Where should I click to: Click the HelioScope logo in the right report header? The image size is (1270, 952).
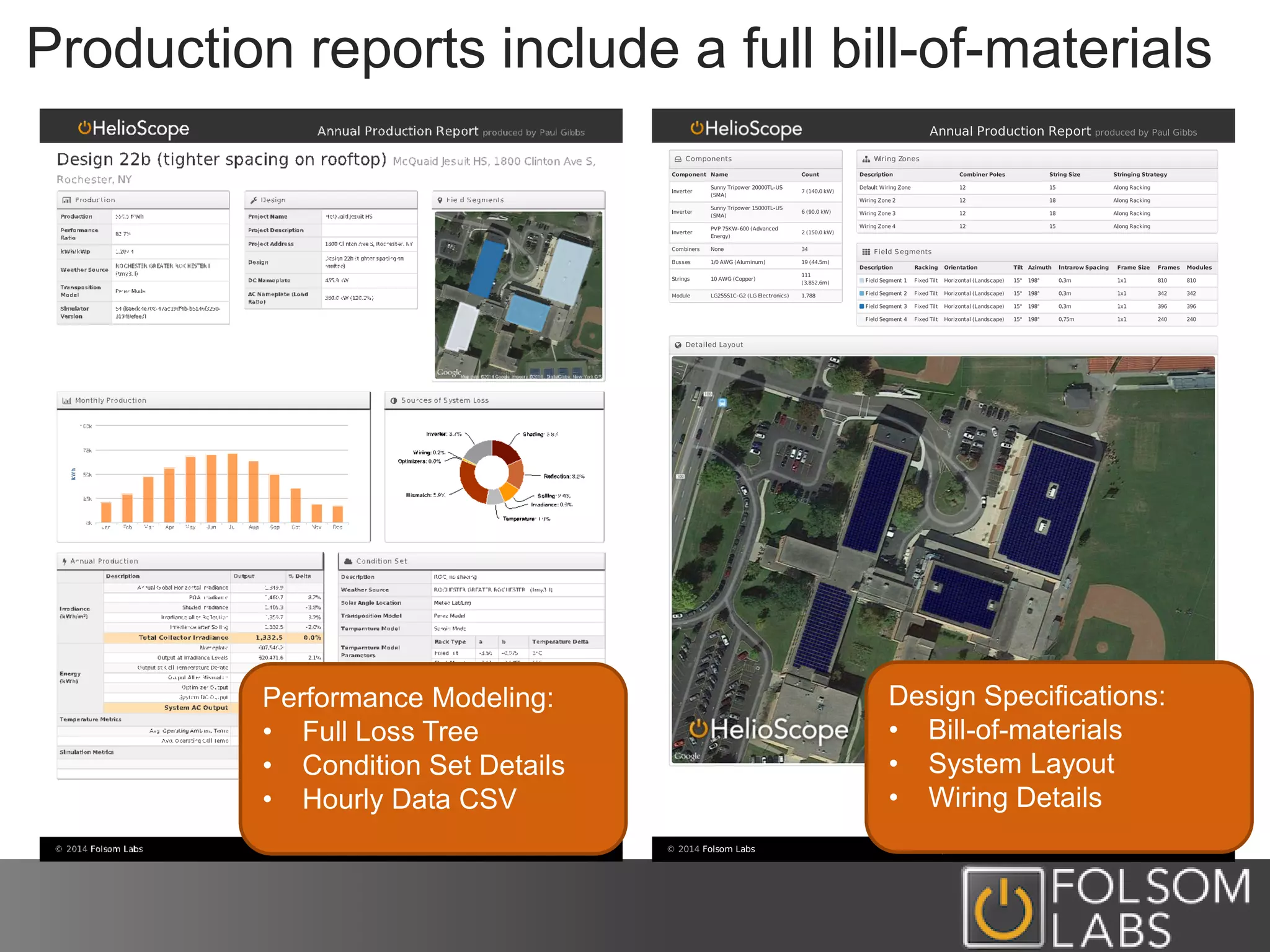point(746,128)
